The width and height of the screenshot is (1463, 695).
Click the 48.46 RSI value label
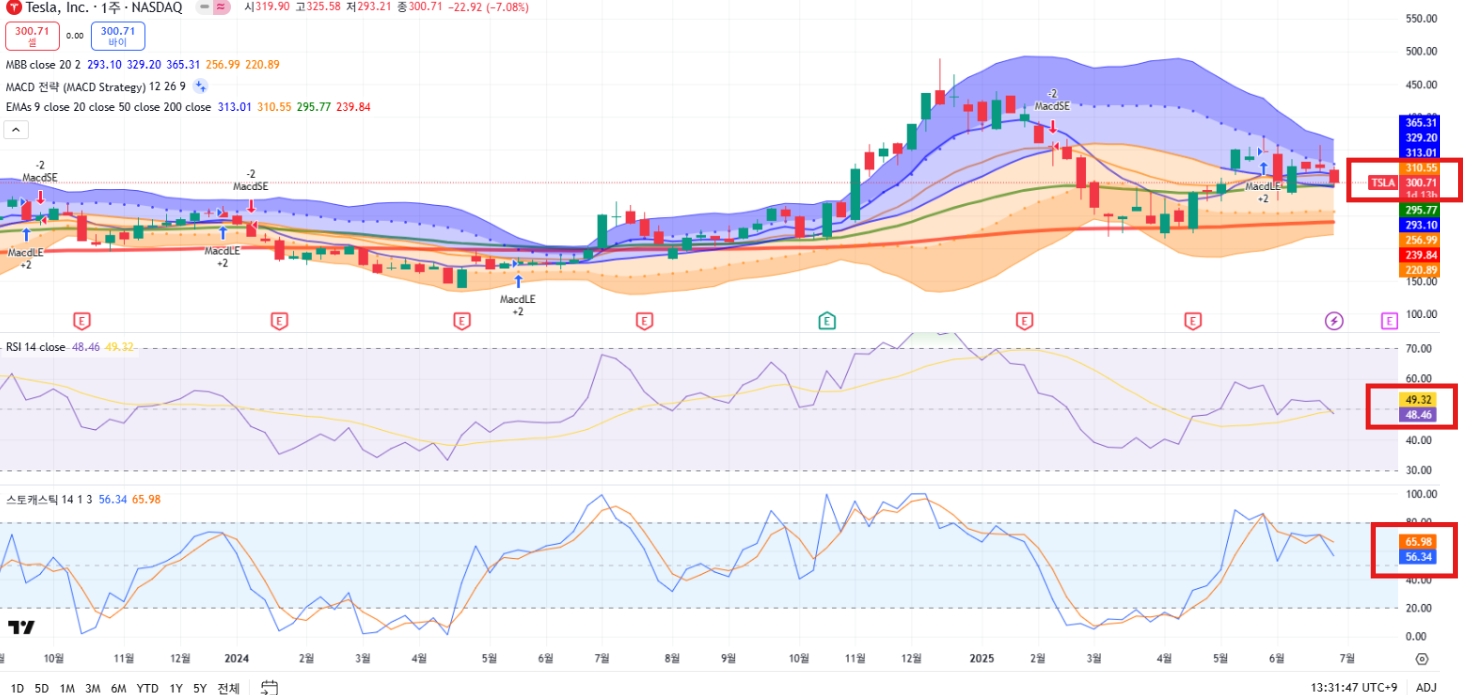point(1420,414)
